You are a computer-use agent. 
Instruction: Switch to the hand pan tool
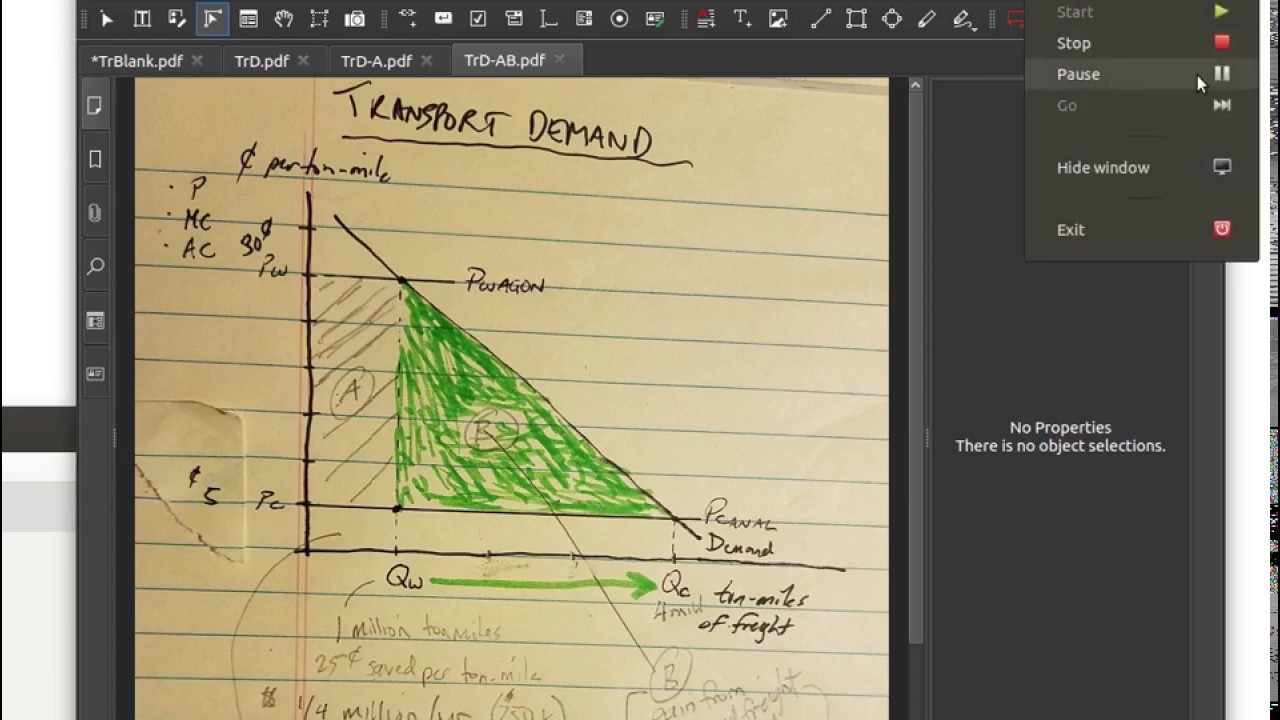click(284, 19)
